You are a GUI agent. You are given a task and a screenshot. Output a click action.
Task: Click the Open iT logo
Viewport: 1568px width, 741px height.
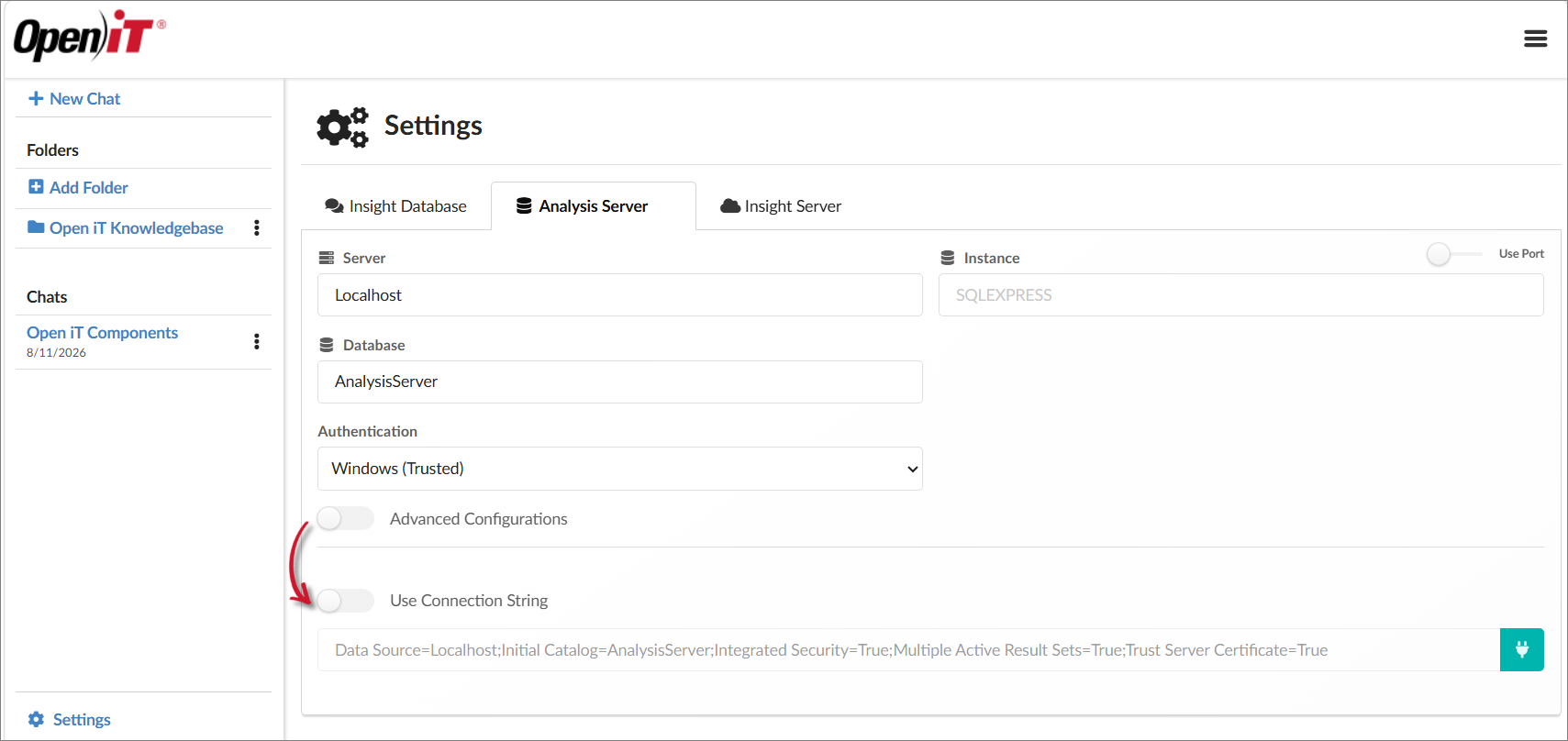tap(89, 36)
